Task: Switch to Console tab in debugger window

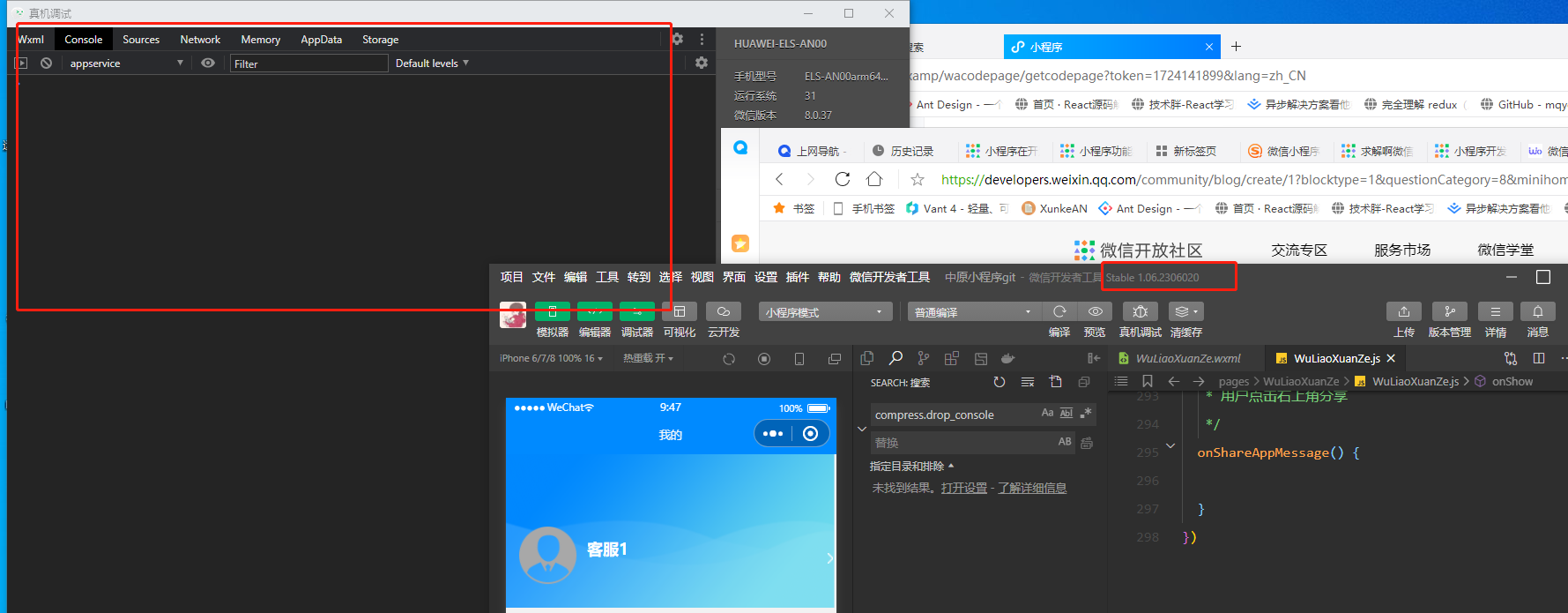Action: point(83,40)
